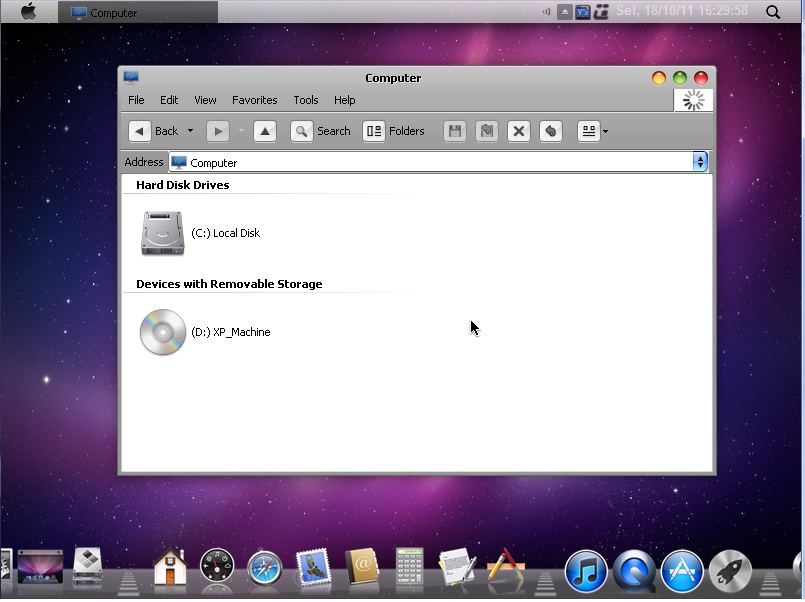Click the clock showing 16:29:58
Viewport: 805px width, 602px height.
tap(682, 10)
